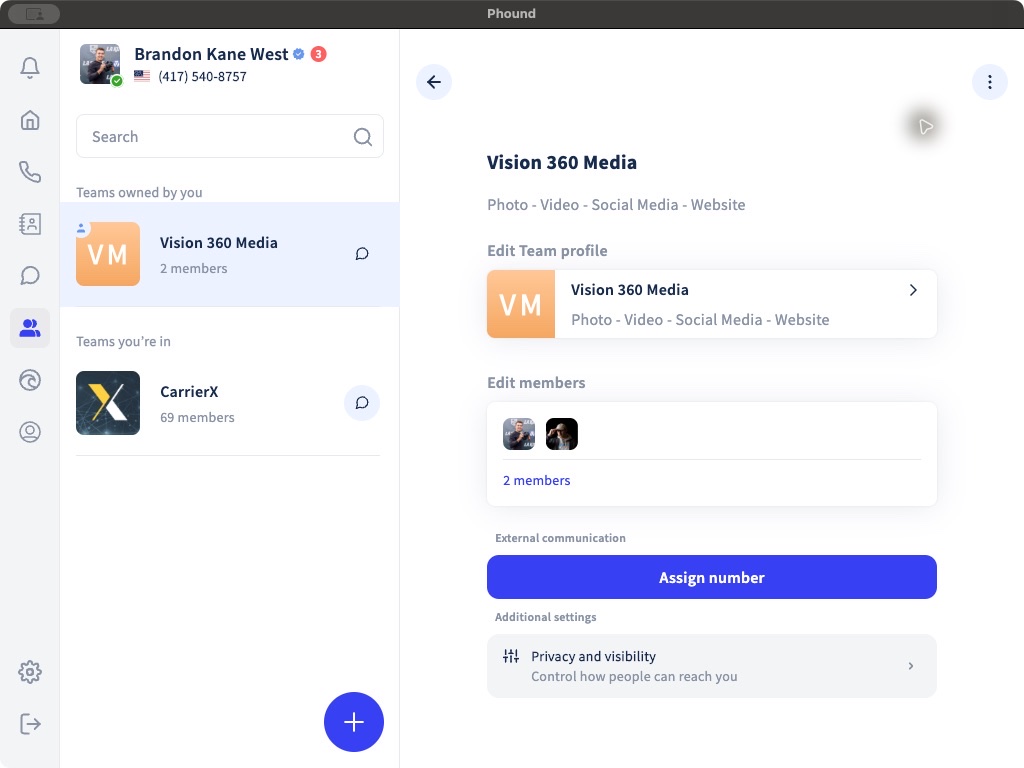Open the notifications bell
The image size is (1024, 768).
pos(30,68)
